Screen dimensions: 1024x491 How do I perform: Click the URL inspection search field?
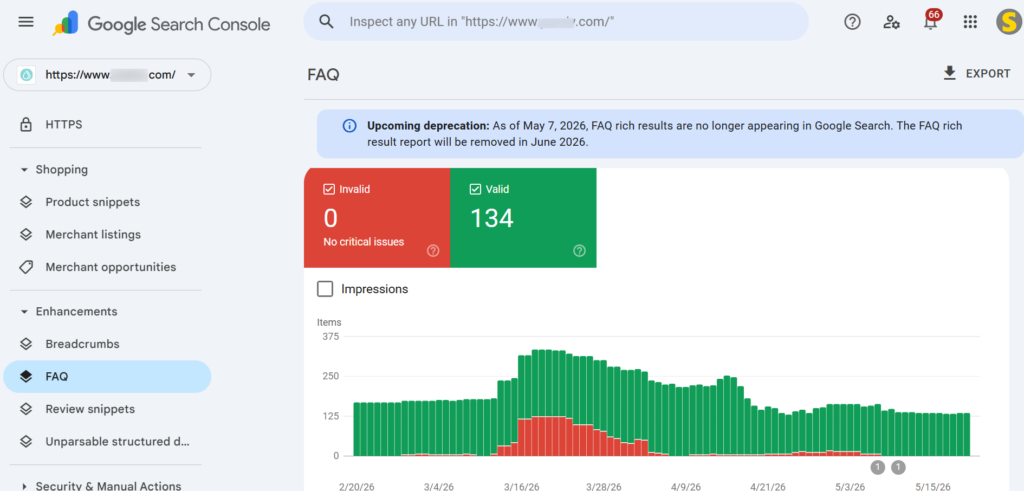pos(556,22)
